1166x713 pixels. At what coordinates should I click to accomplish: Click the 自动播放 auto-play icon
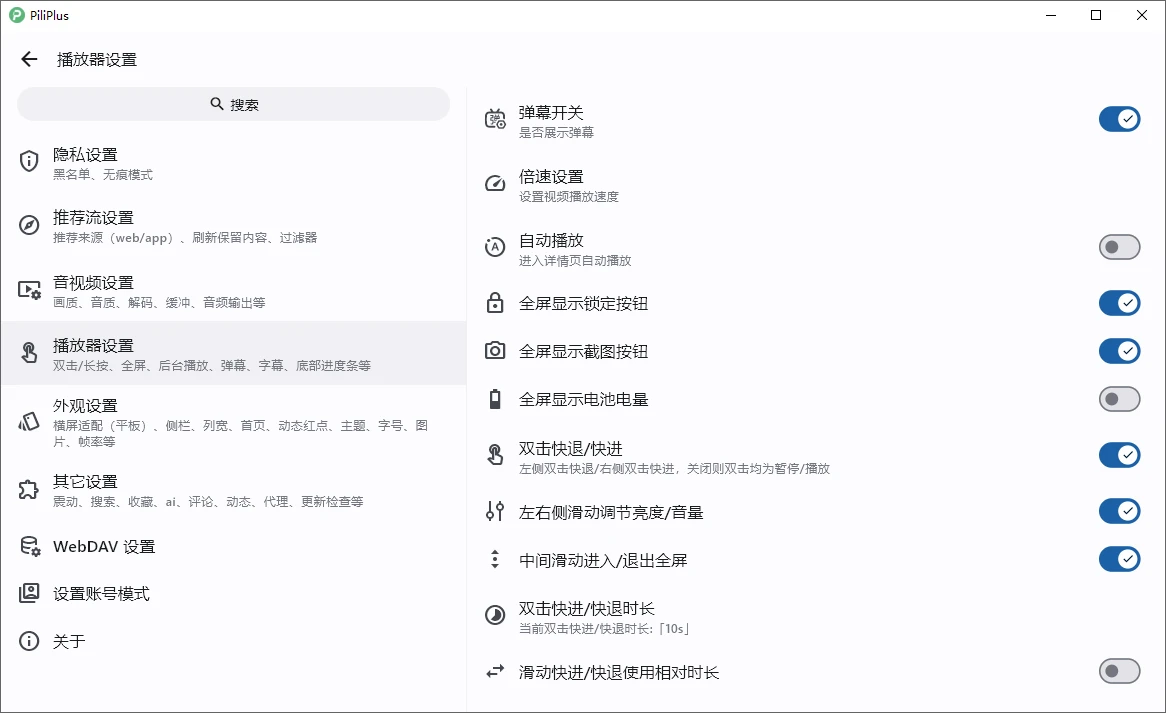tap(494, 247)
